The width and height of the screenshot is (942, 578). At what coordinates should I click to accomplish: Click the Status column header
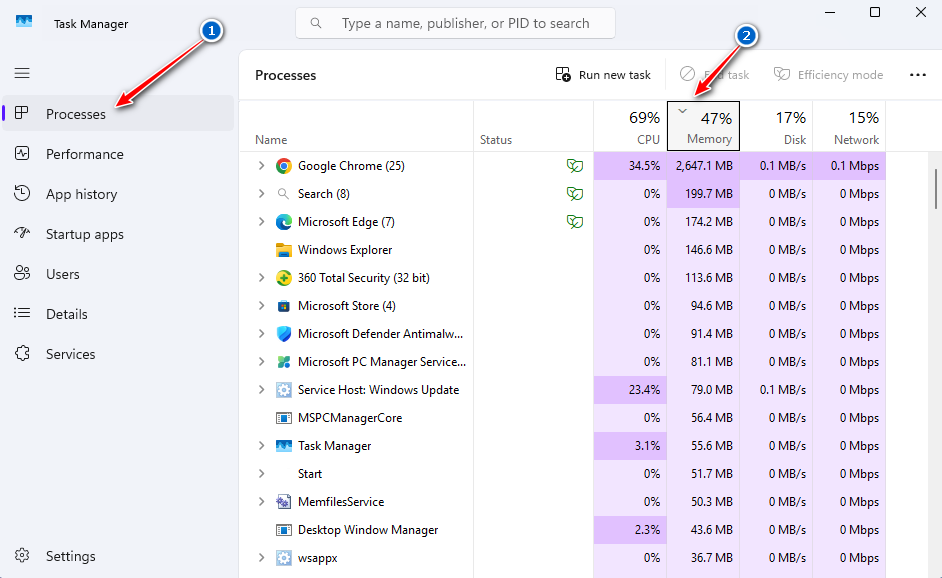click(533, 126)
